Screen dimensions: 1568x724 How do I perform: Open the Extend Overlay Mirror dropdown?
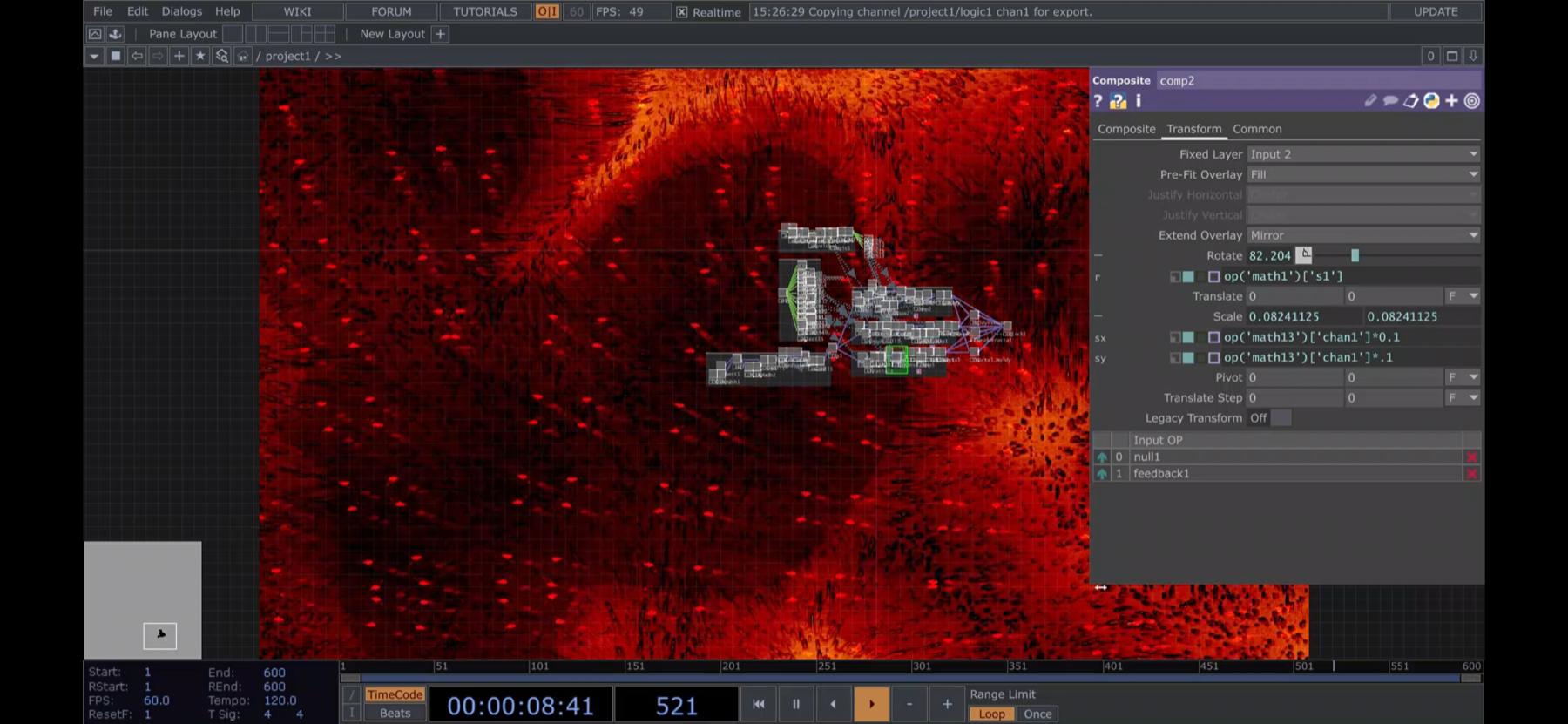coord(1363,235)
